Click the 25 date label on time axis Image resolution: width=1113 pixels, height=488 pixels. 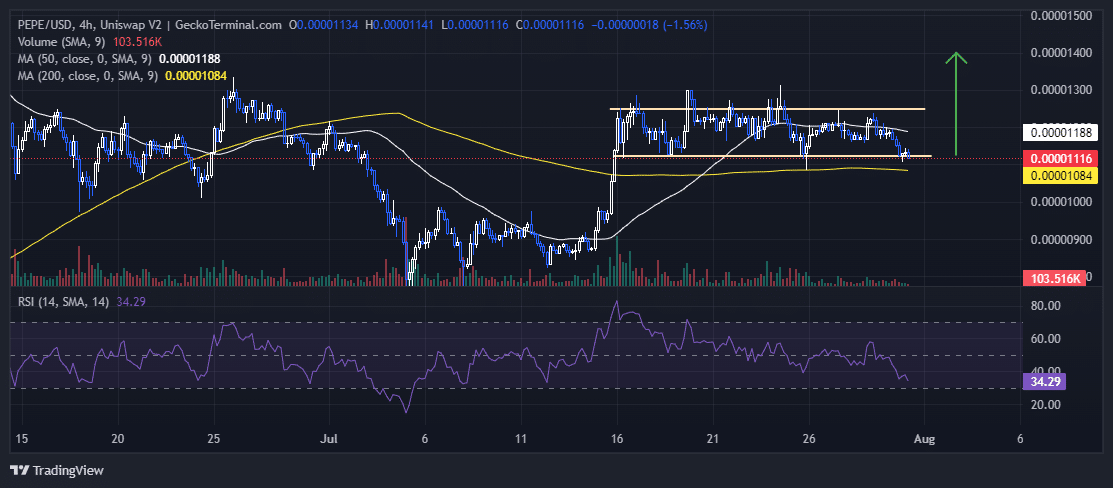point(214,439)
